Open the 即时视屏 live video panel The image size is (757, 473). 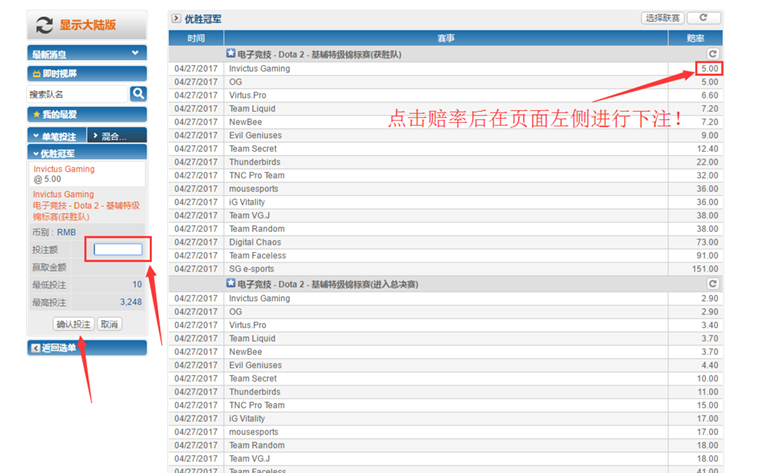click(x=87, y=74)
